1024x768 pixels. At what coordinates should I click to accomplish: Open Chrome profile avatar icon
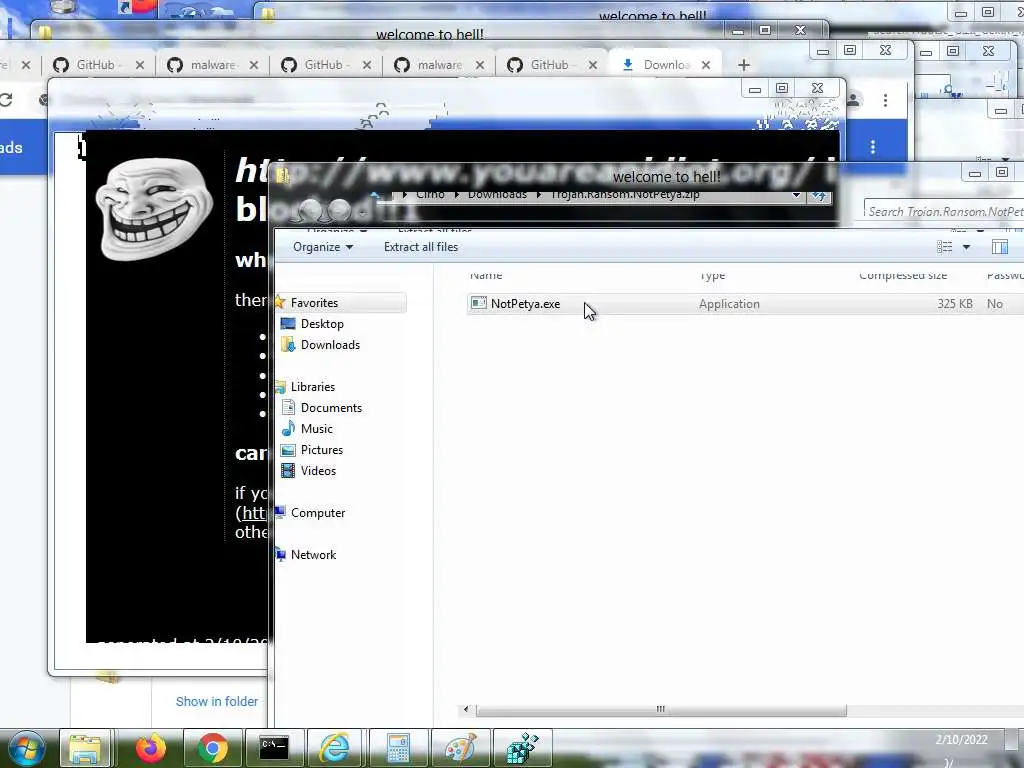point(854,100)
